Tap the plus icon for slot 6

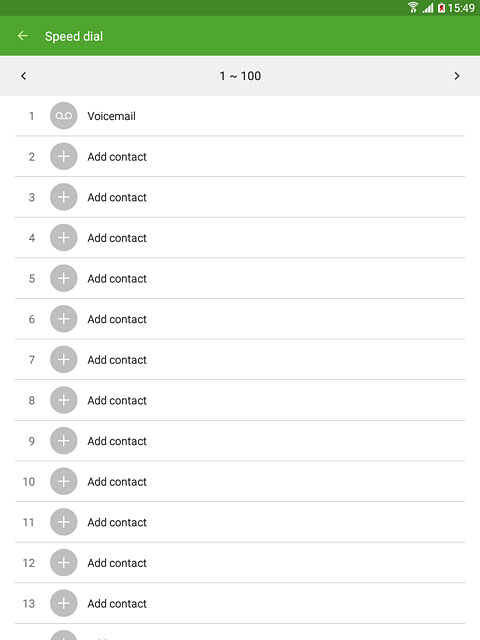pyautogui.click(x=63, y=319)
